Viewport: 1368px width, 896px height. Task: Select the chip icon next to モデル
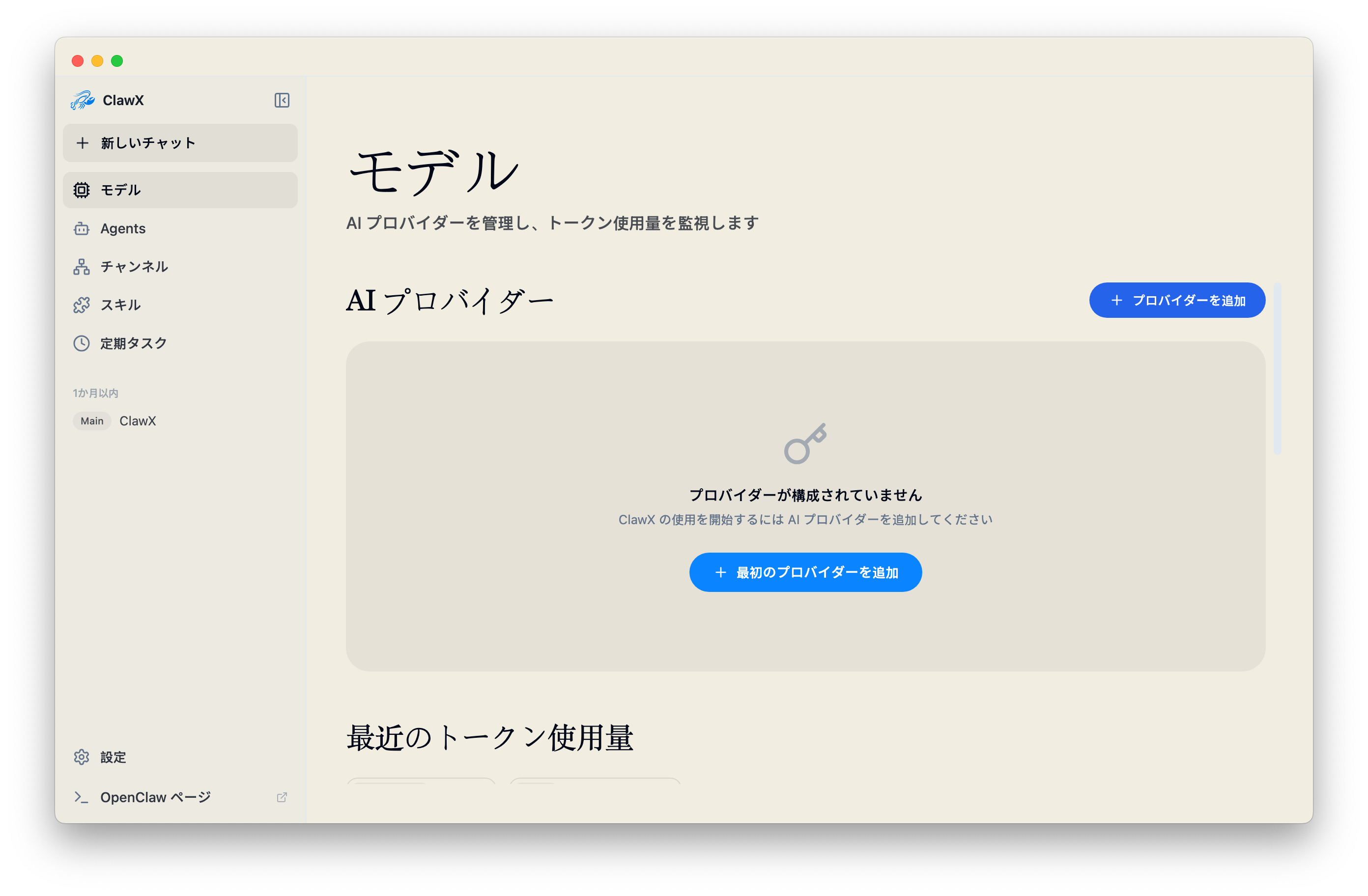click(82, 190)
